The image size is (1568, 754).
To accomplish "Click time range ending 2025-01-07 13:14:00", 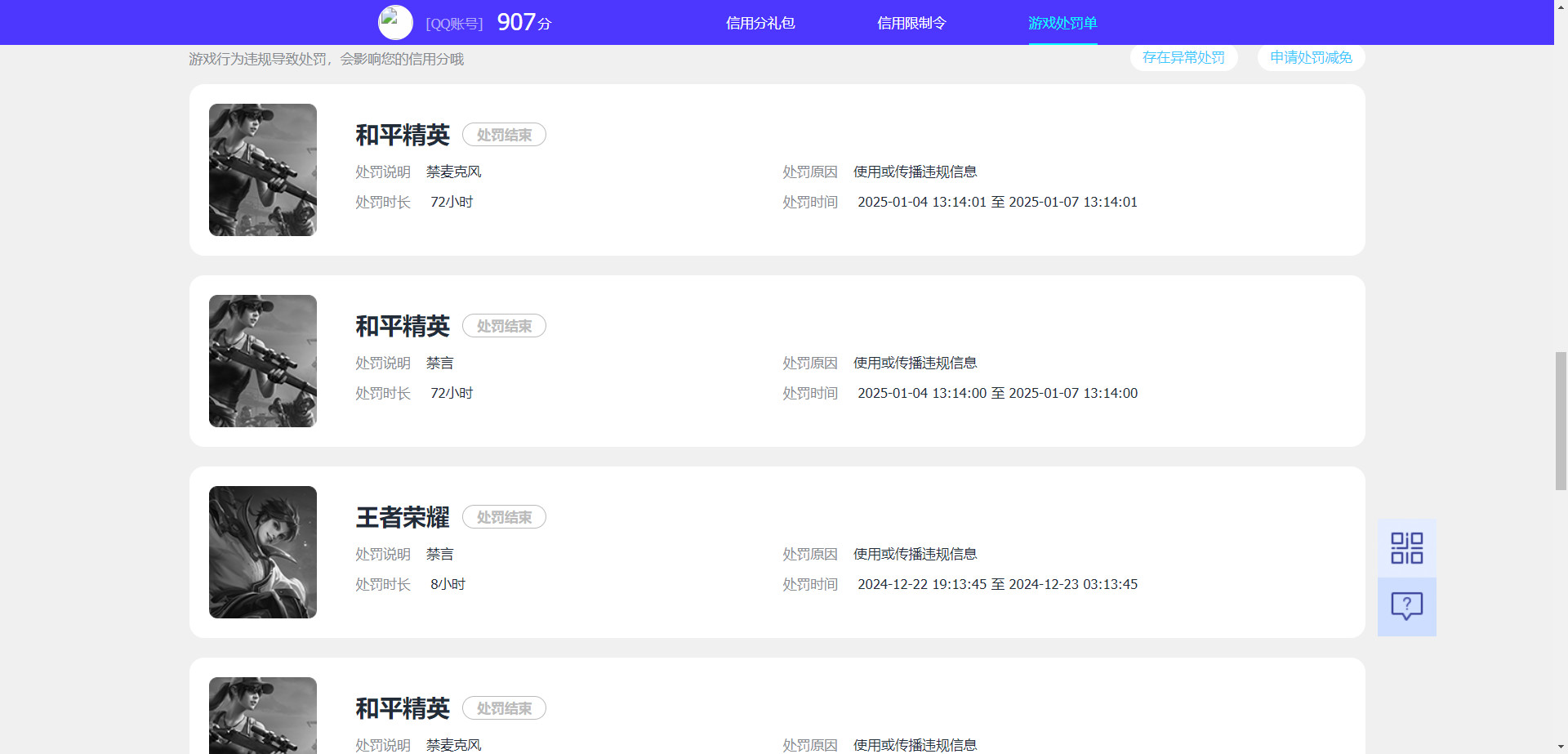I will point(997,393).
